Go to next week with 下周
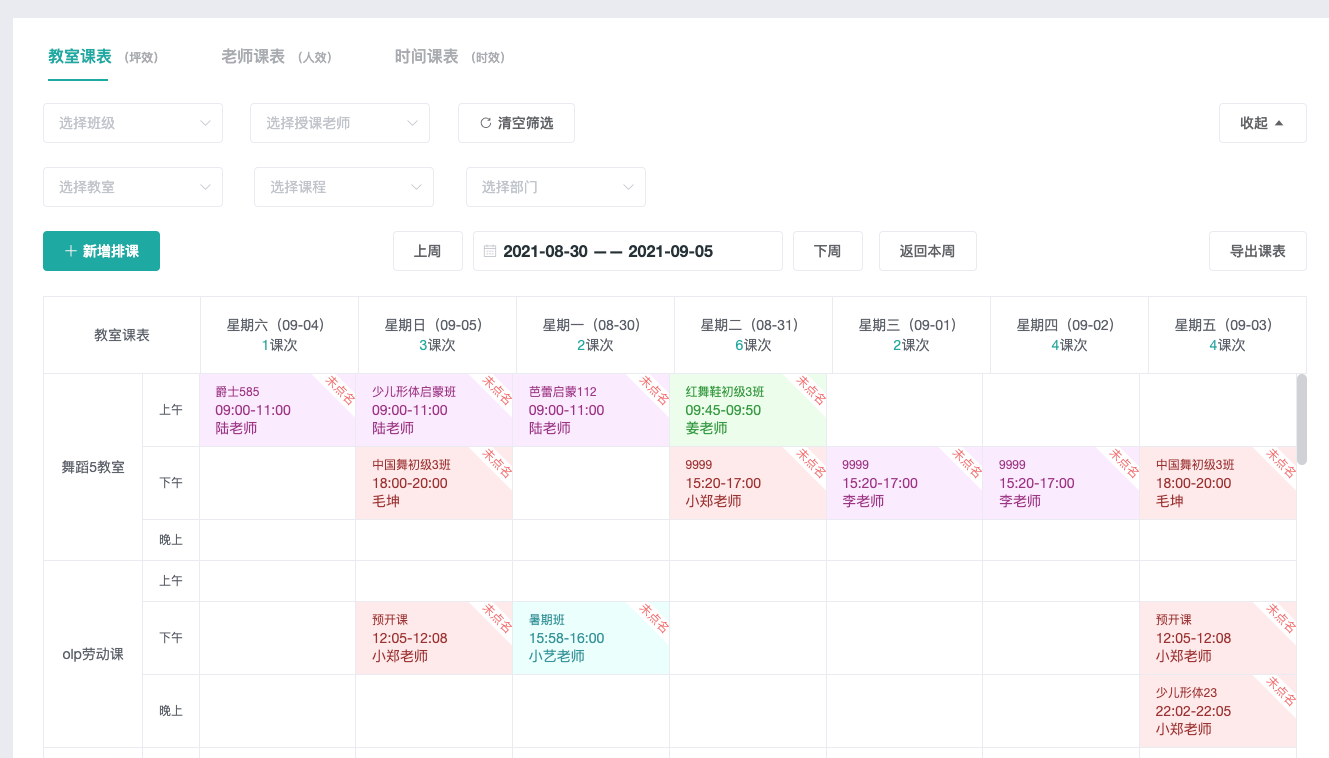This screenshot has width=1329, height=758. (x=828, y=251)
